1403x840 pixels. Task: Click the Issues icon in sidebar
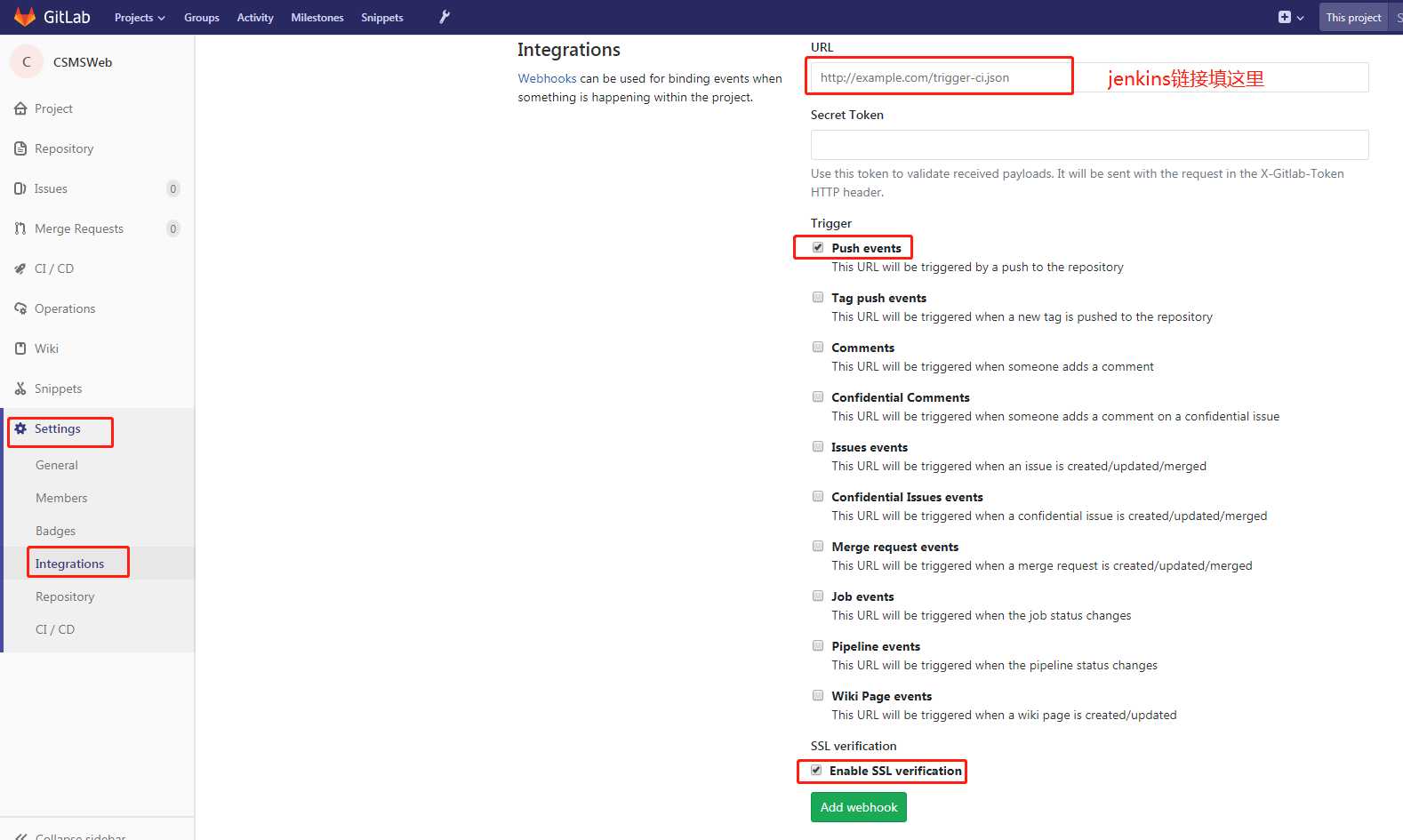(20, 188)
